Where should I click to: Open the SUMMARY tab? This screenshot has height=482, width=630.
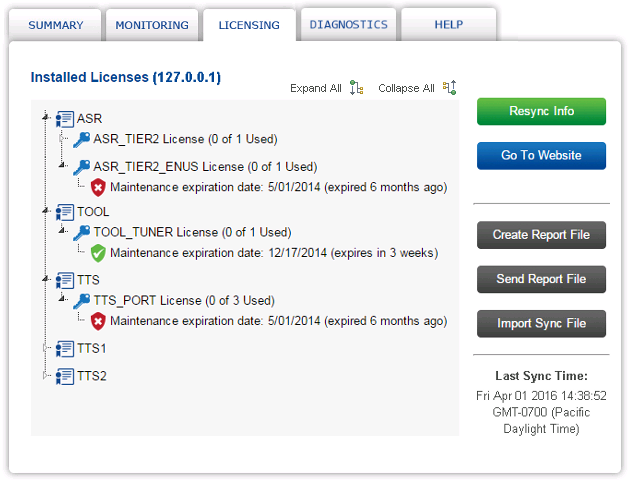click(55, 25)
